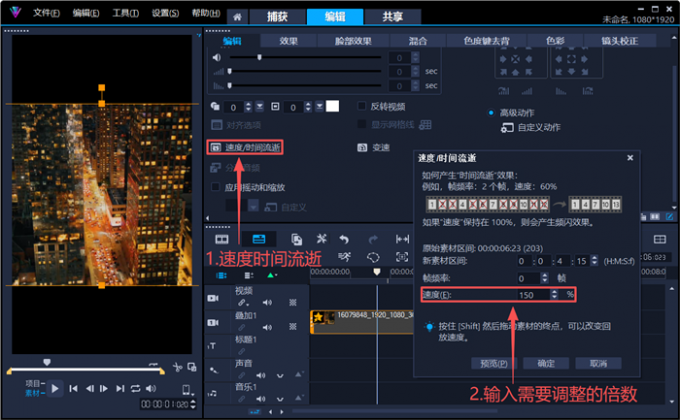Click the 速度 percent input field

coord(533,295)
